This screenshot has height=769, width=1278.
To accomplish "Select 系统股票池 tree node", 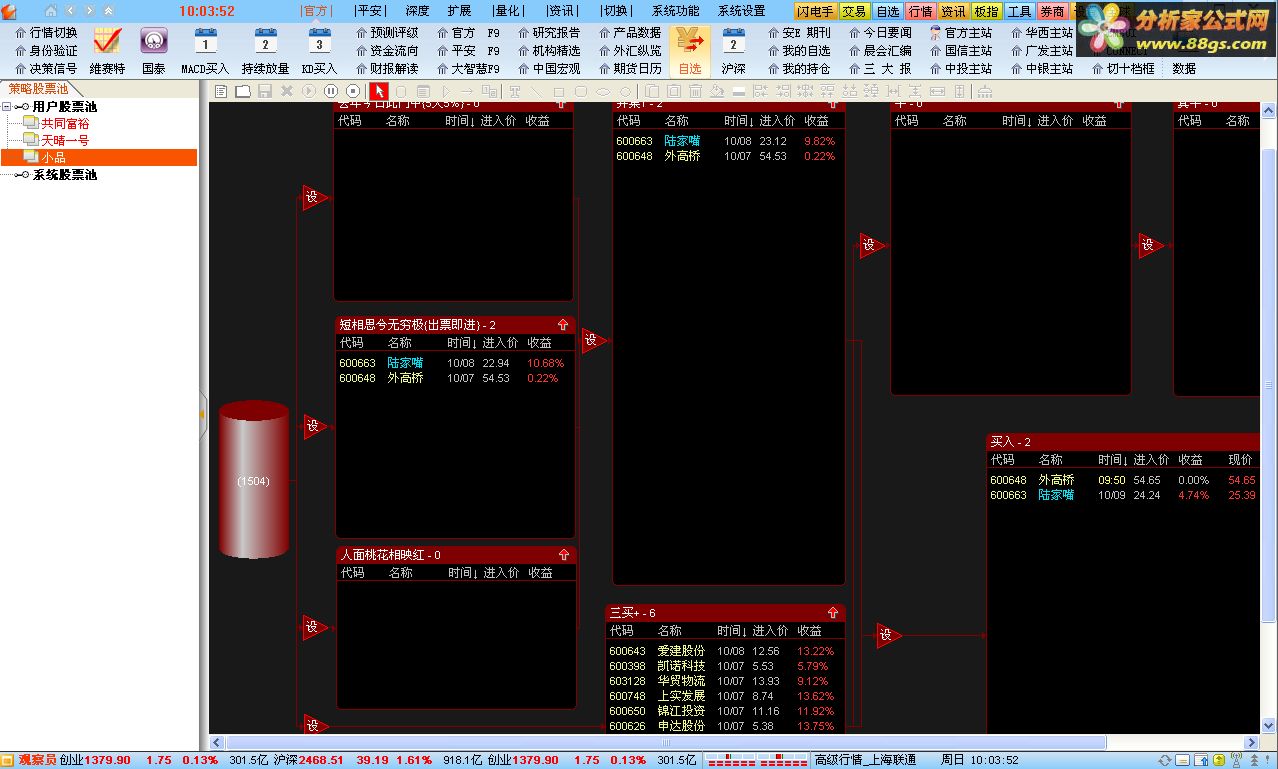I will click(x=65, y=175).
